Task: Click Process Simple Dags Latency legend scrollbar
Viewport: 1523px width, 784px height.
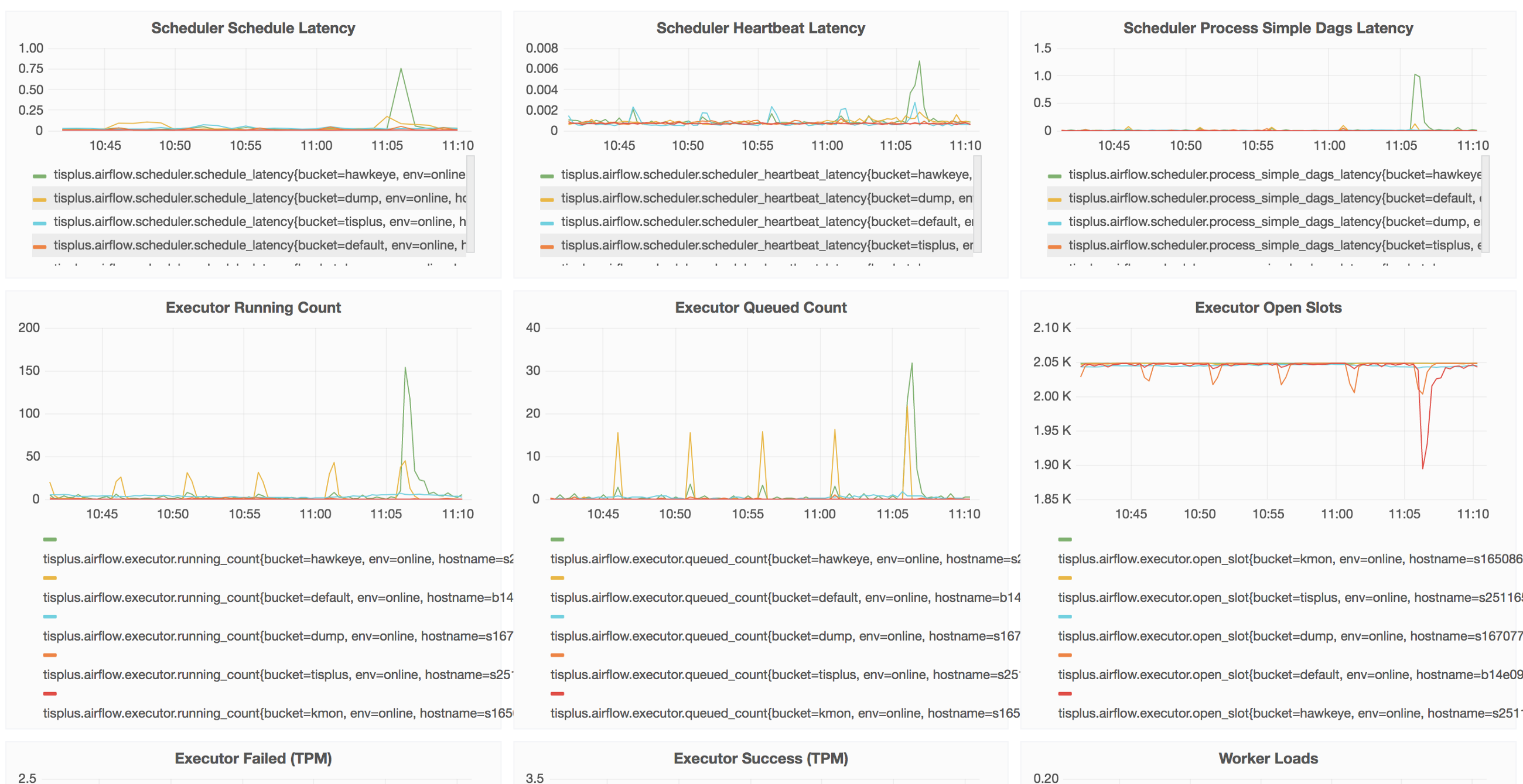Action: 1485,204
